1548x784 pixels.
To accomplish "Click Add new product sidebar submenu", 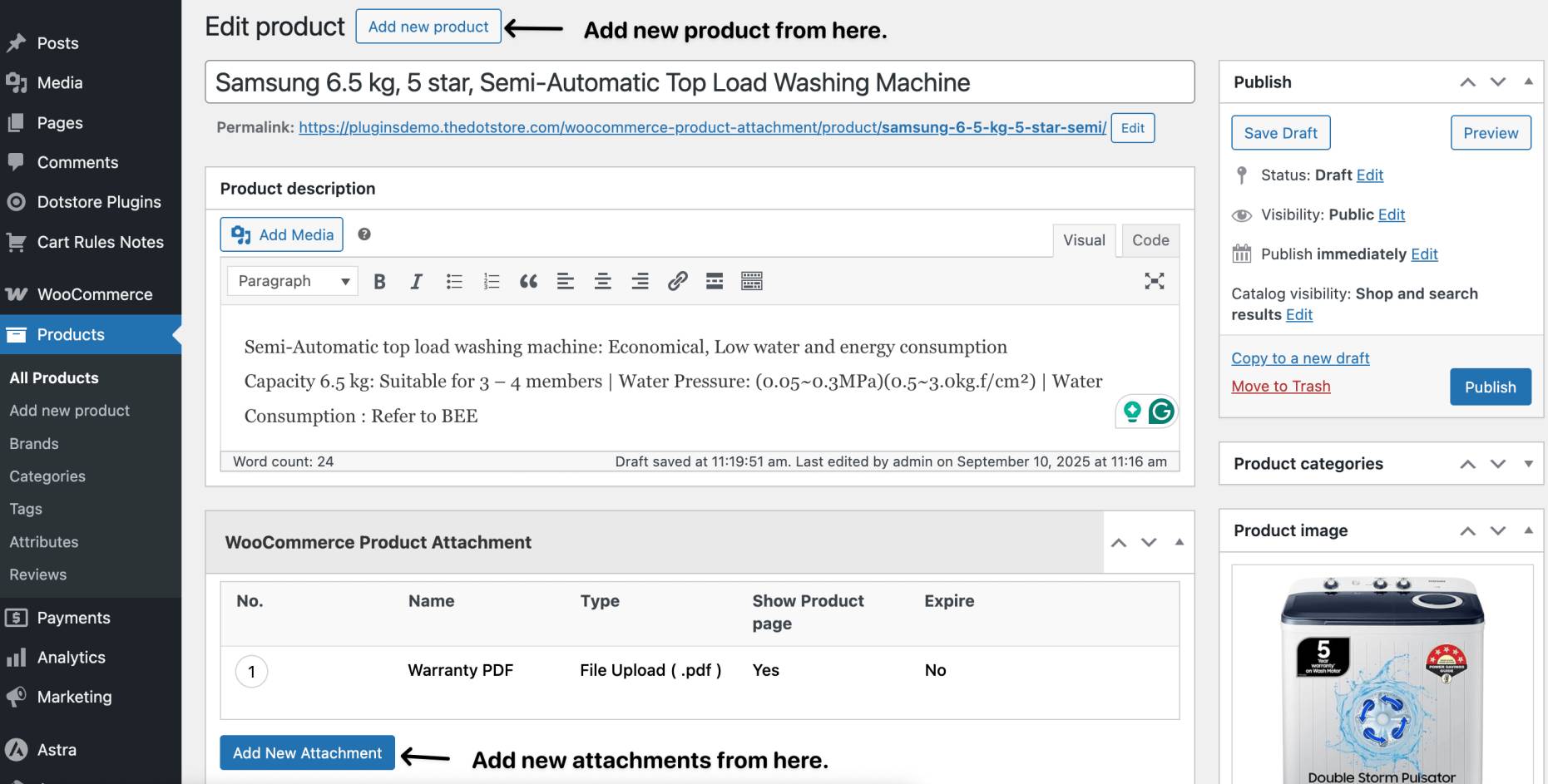I will 70,411.
